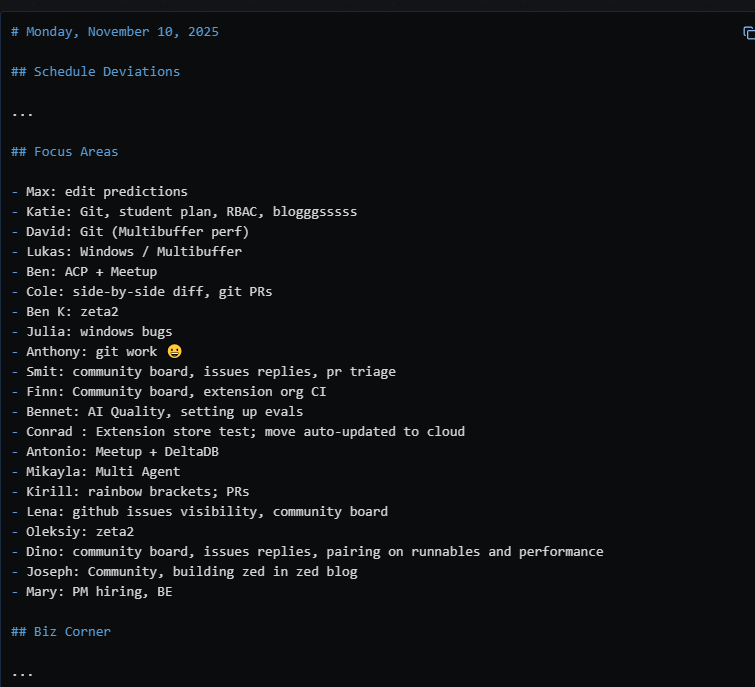The height and width of the screenshot is (687, 755).
Task: Click Cole's side-by-side diff line
Action: pyautogui.click(x=142, y=292)
